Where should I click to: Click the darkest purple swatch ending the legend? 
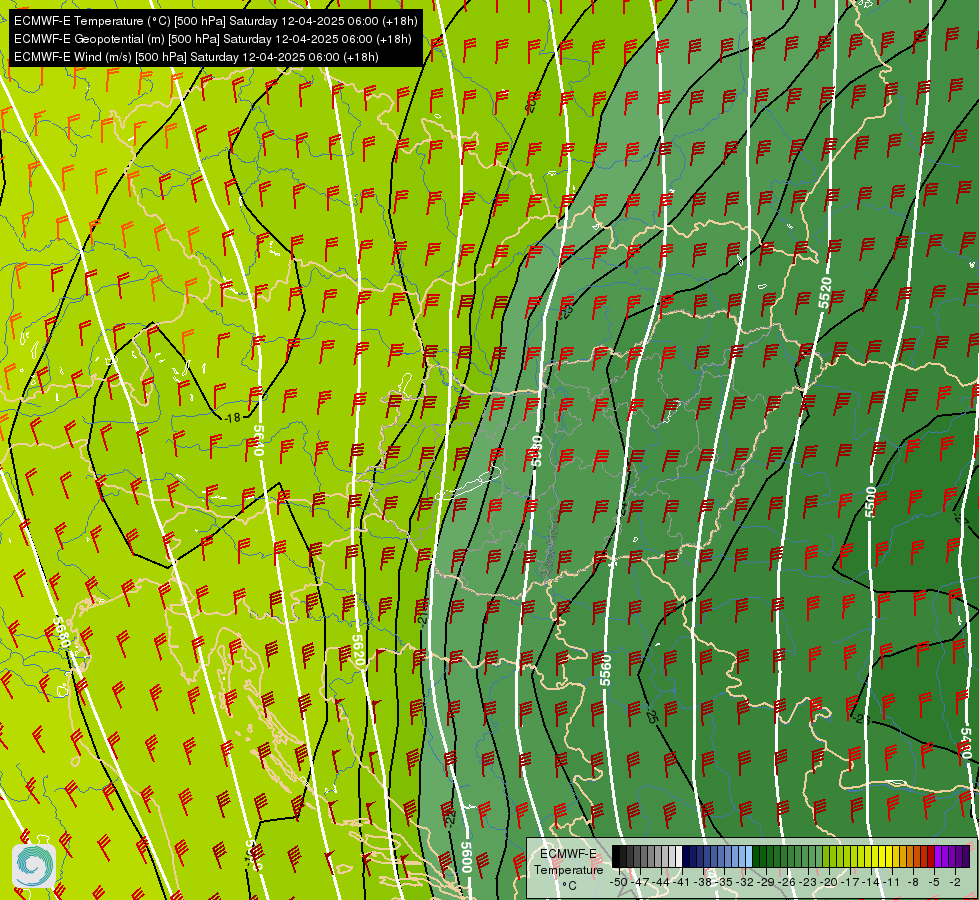[966, 856]
